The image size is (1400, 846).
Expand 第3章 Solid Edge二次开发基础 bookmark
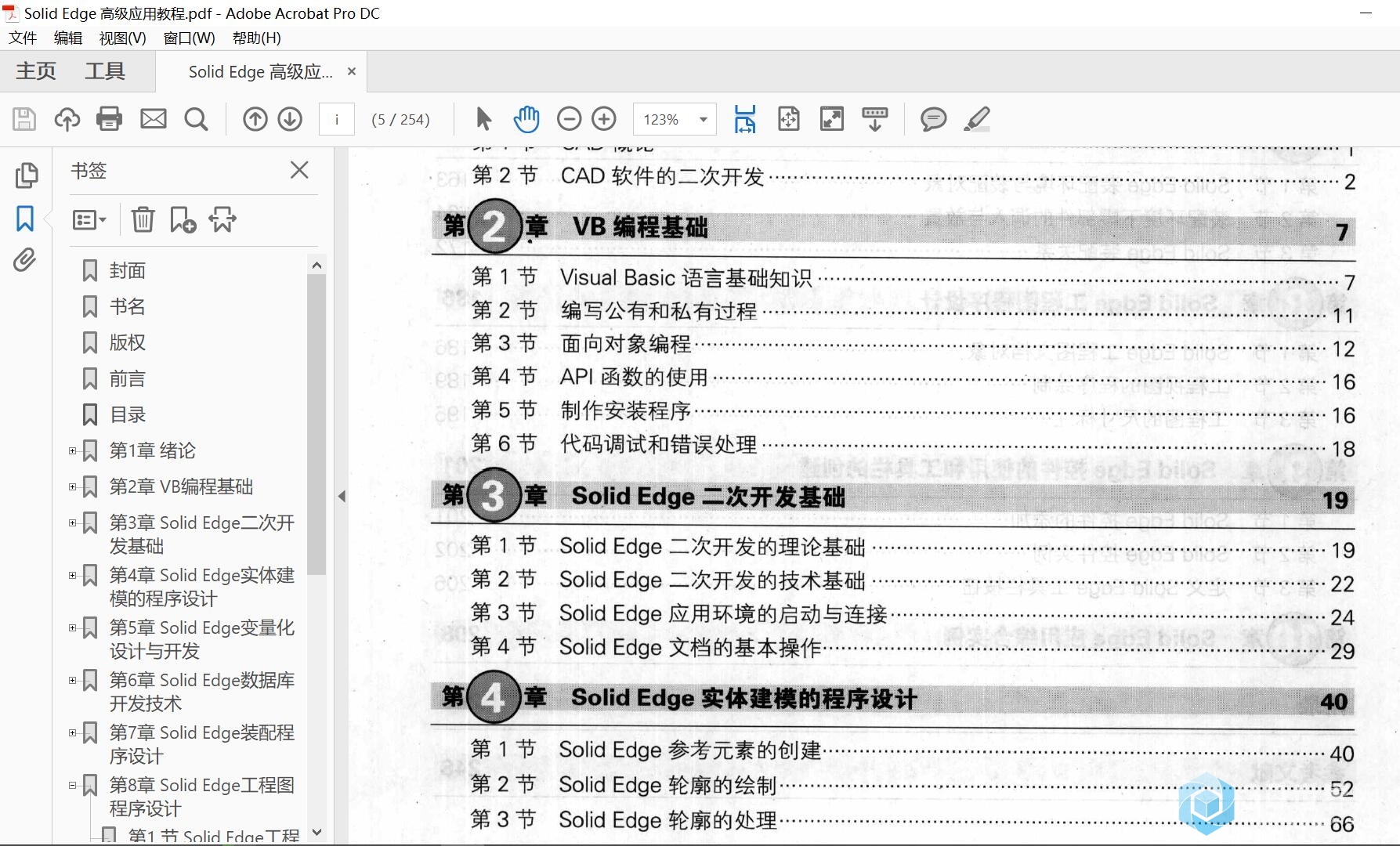pyautogui.click(x=72, y=522)
